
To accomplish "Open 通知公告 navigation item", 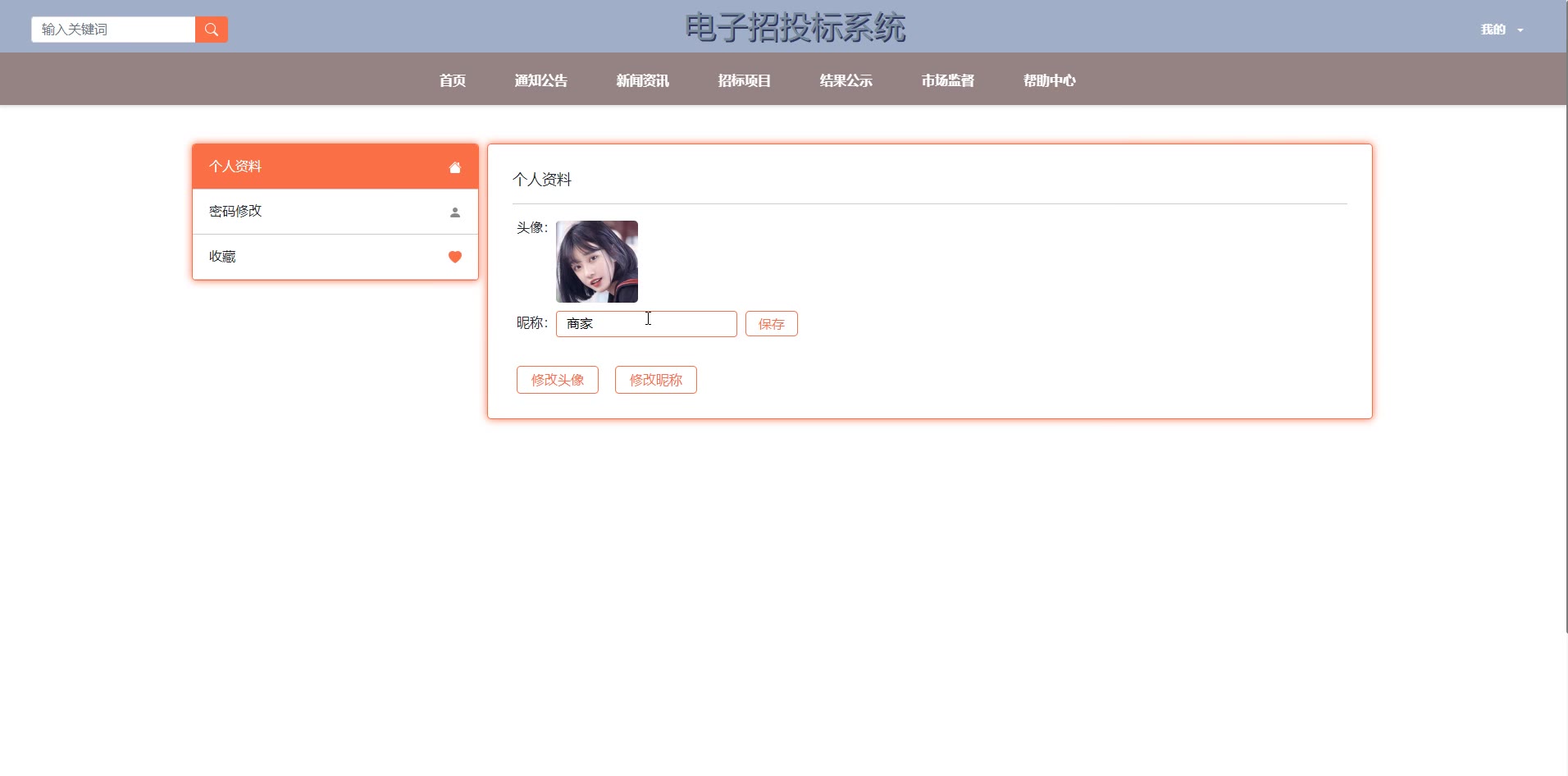I will (x=541, y=80).
